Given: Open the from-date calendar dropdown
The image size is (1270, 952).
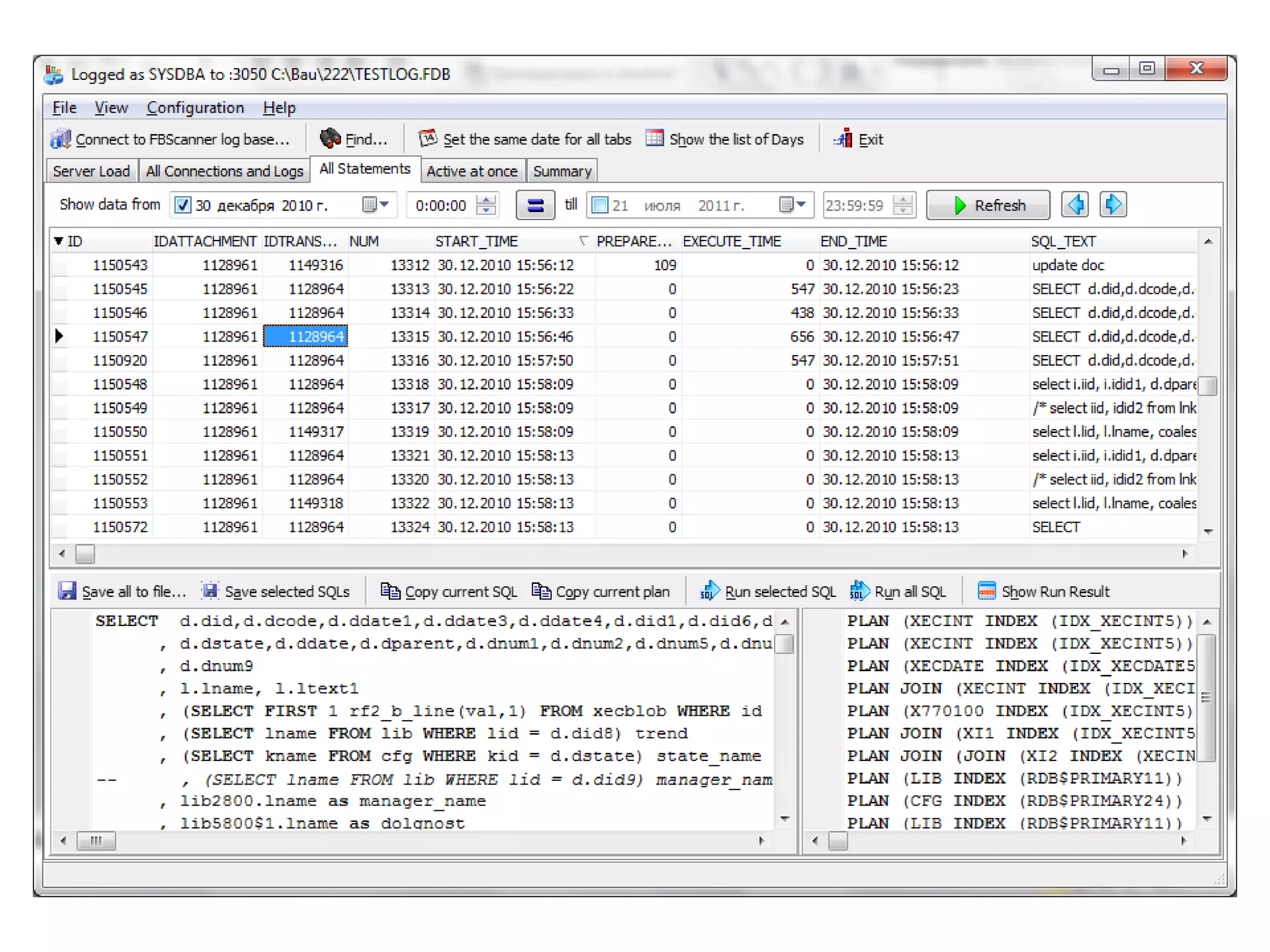Looking at the screenshot, I should coord(376,205).
